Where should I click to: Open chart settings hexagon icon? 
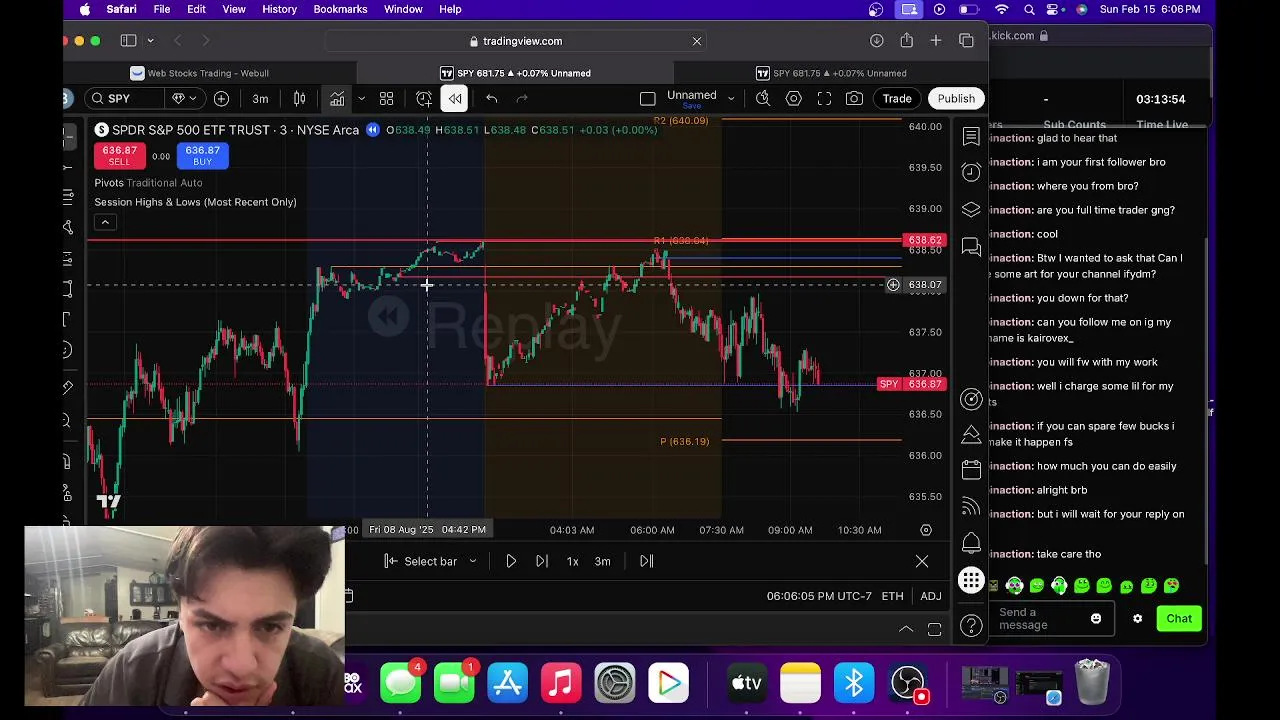point(794,98)
